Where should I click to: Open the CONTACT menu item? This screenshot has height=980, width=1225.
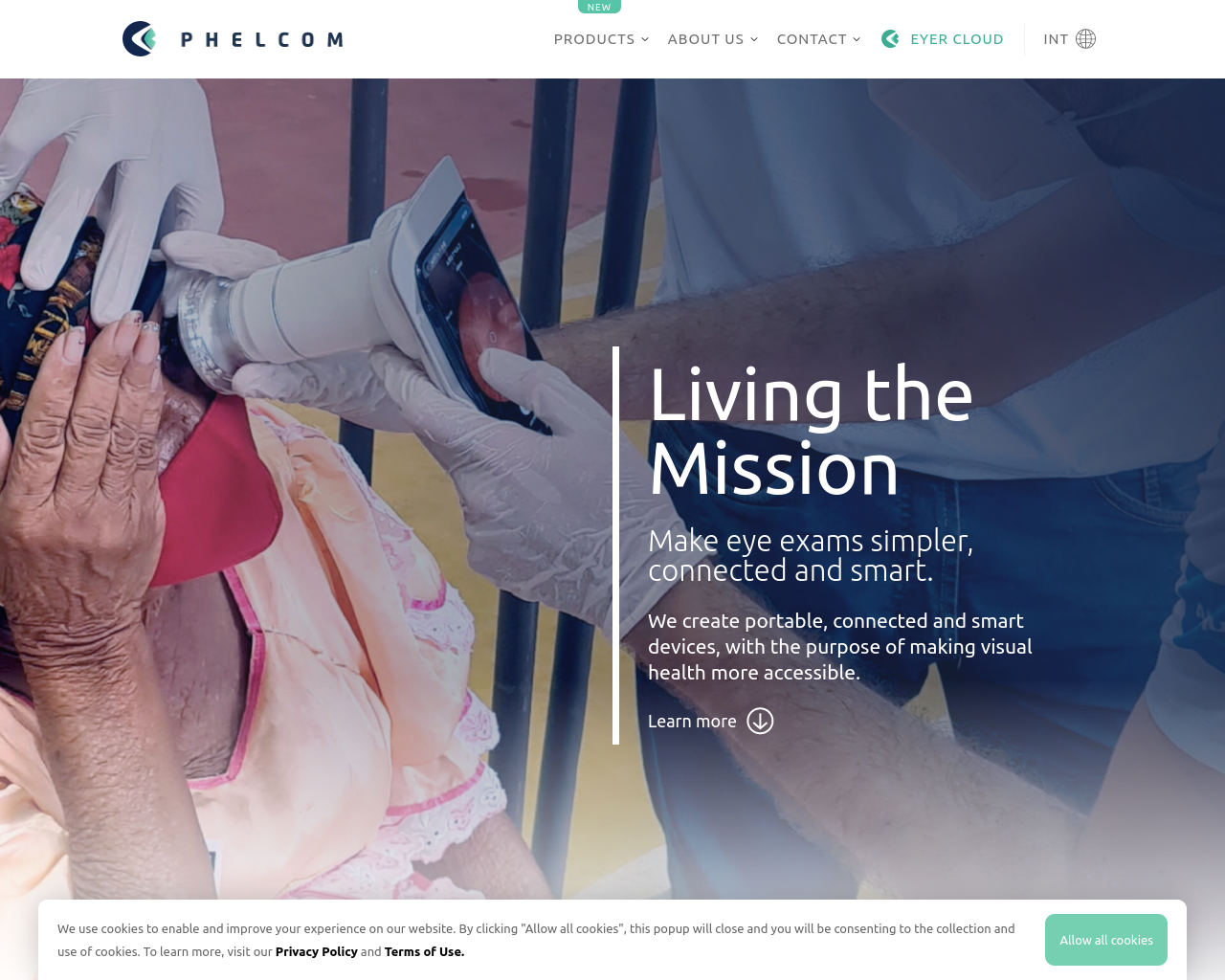tap(812, 39)
